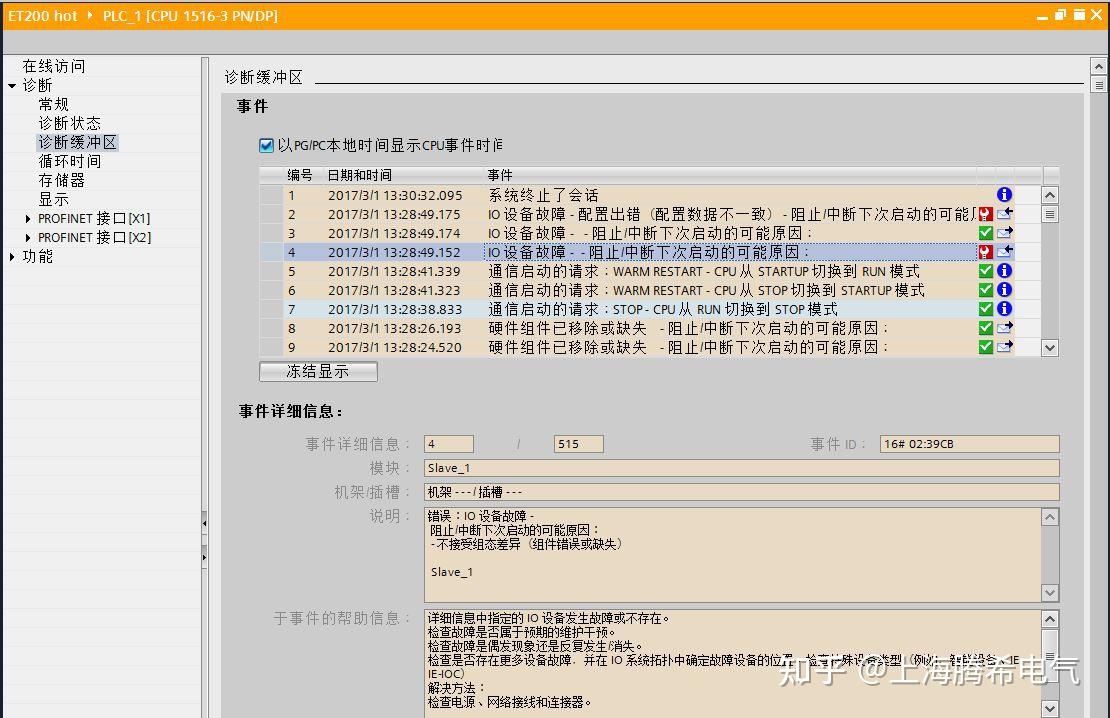1110x718 pixels.
Task: Click the outgoing event icon on row 8
Action: (1005, 328)
